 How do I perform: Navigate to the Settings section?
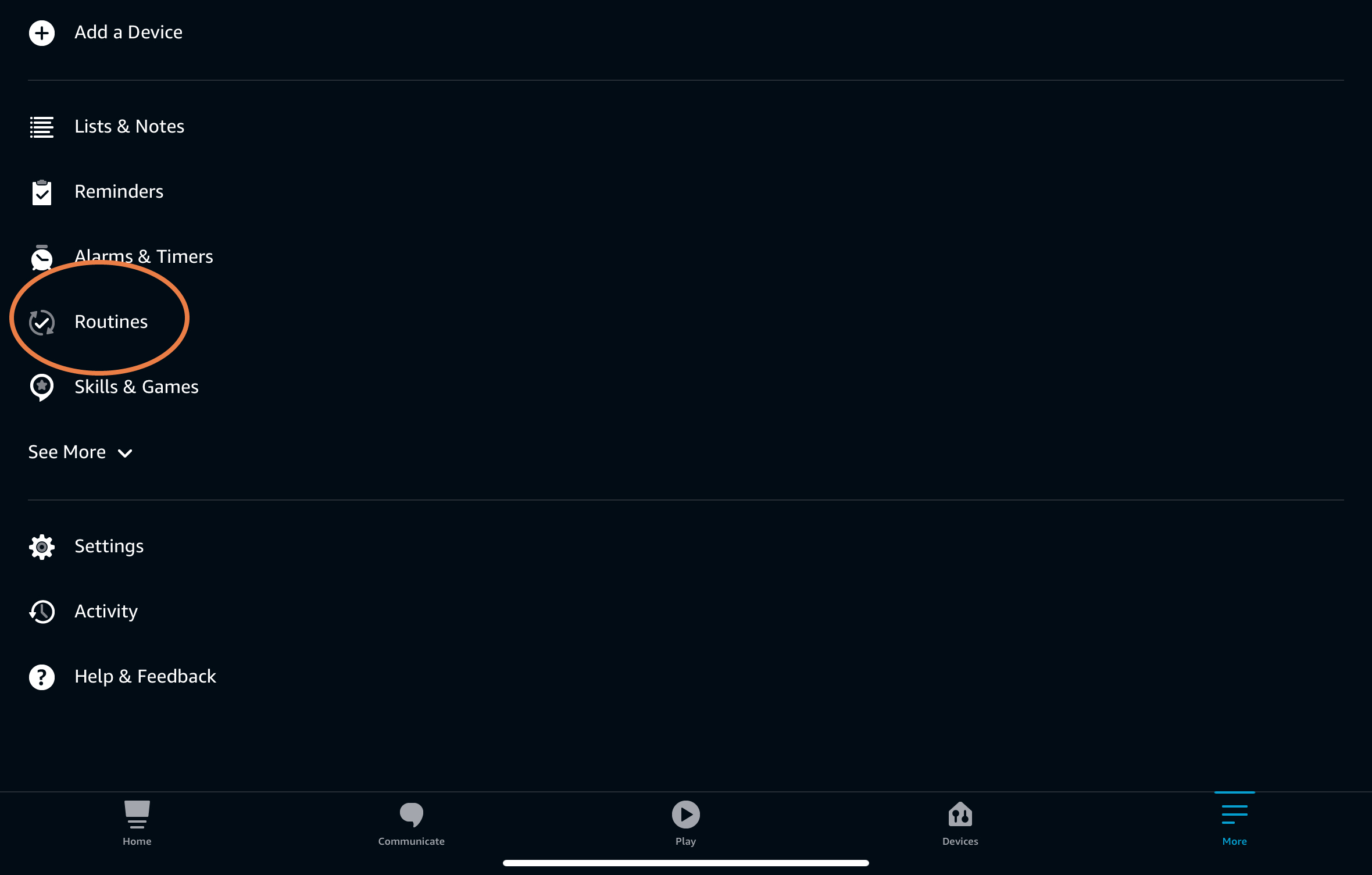(109, 546)
